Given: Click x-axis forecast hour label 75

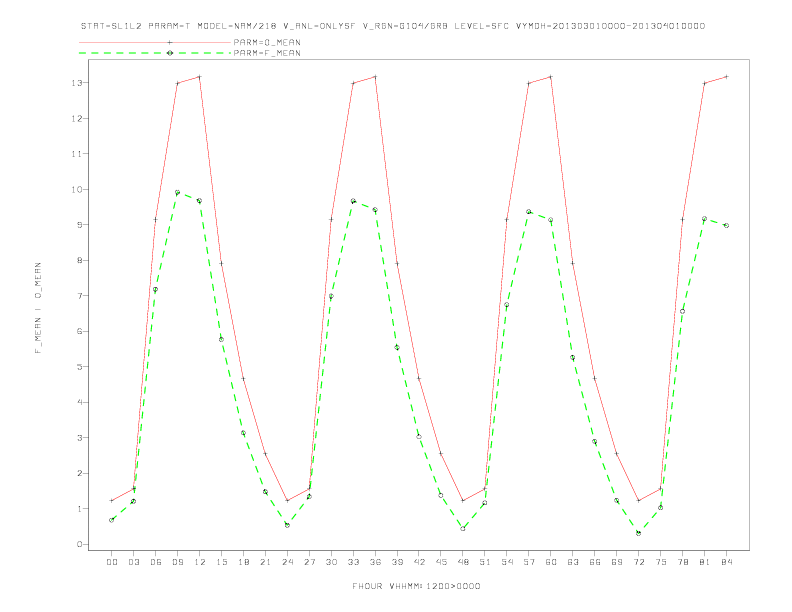Looking at the screenshot, I should click(661, 562).
